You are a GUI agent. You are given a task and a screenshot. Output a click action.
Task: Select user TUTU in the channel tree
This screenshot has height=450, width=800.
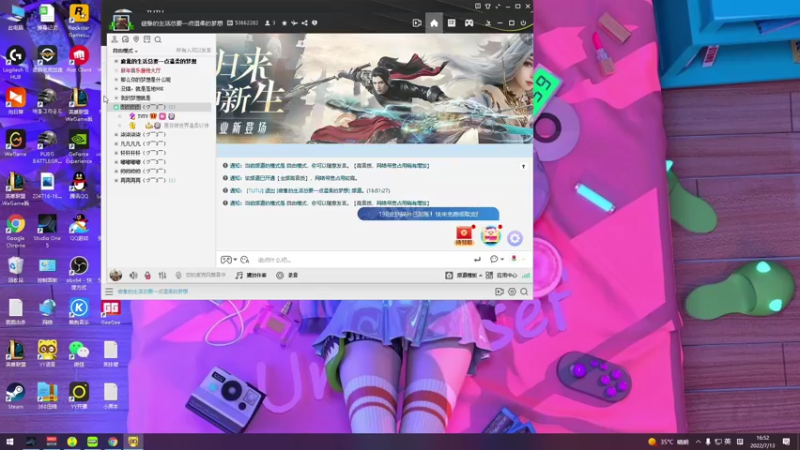[x=143, y=116]
